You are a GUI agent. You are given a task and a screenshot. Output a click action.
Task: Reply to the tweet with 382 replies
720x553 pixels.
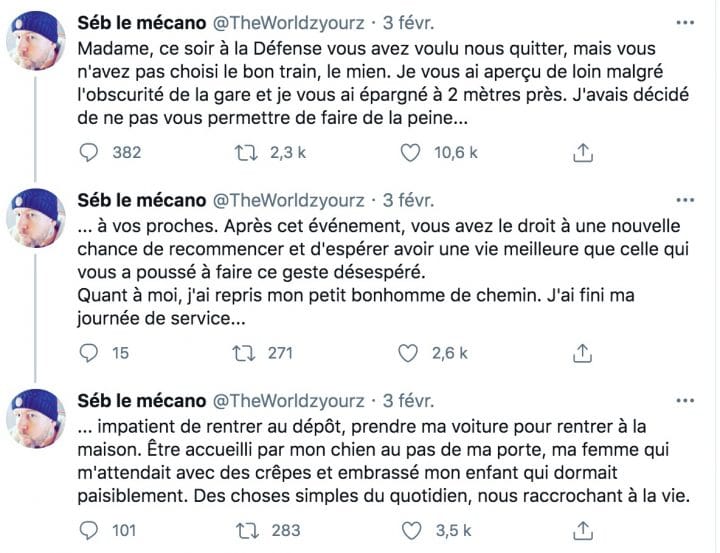click(x=89, y=152)
